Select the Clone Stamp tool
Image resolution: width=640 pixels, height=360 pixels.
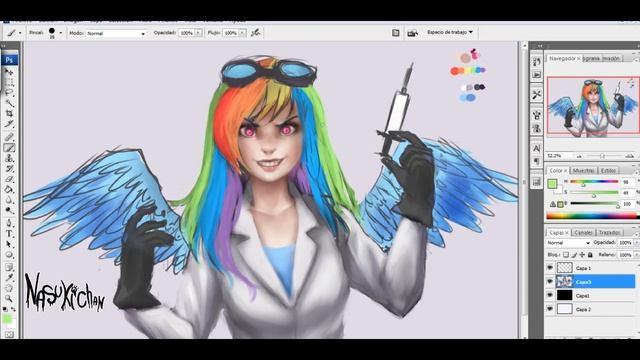point(9,158)
